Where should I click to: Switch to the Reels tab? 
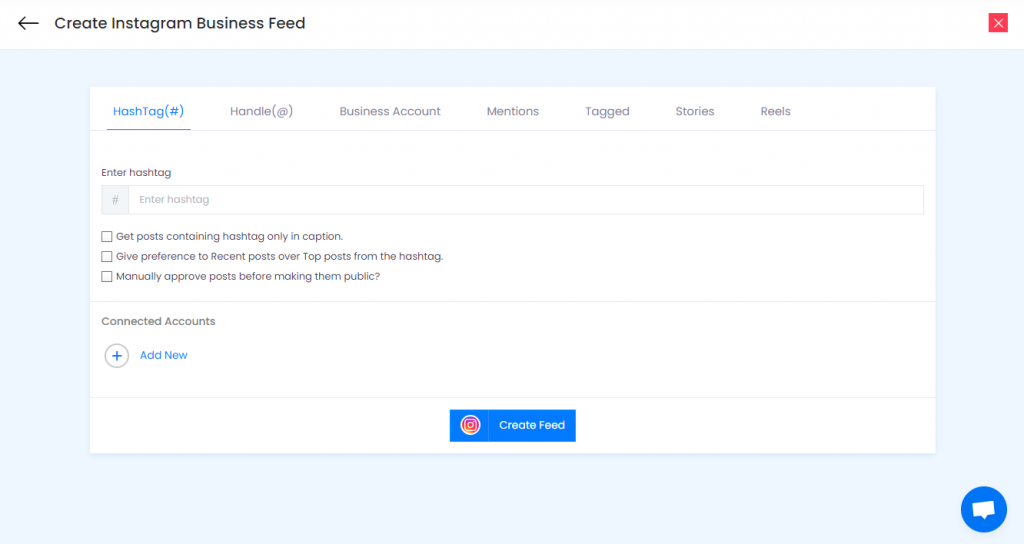tap(775, 111)
